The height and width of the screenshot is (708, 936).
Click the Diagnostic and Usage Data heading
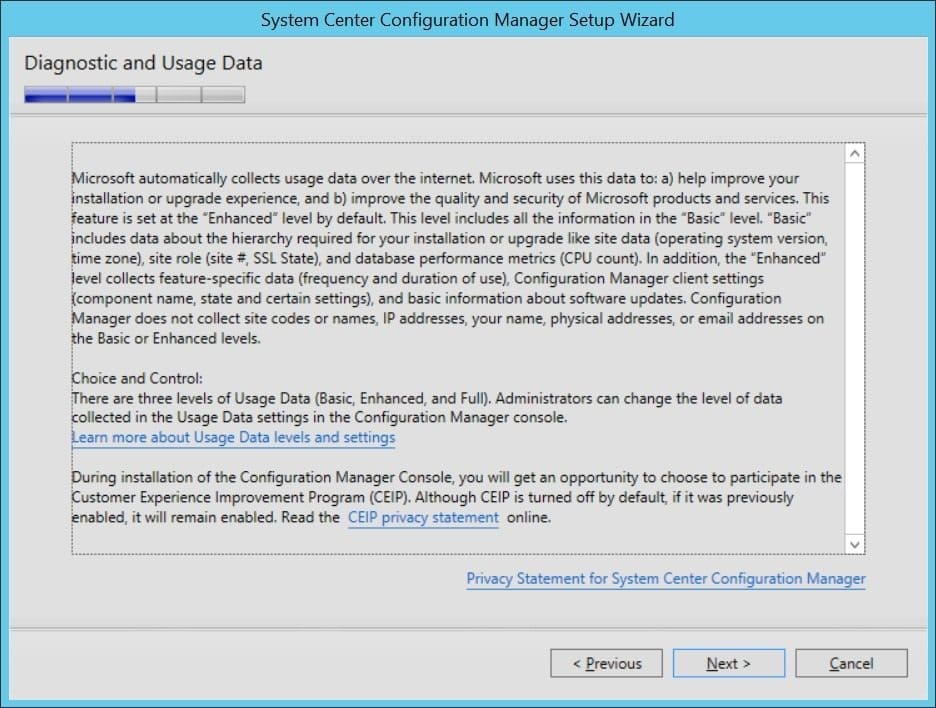[x=143, y=63]
